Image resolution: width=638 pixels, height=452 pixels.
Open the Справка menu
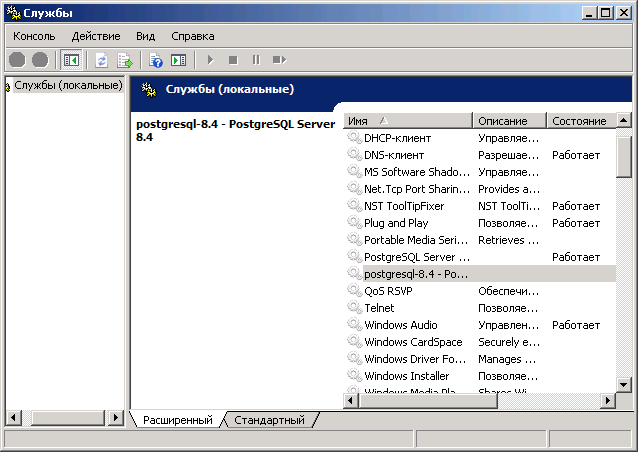tap(193, 36)
